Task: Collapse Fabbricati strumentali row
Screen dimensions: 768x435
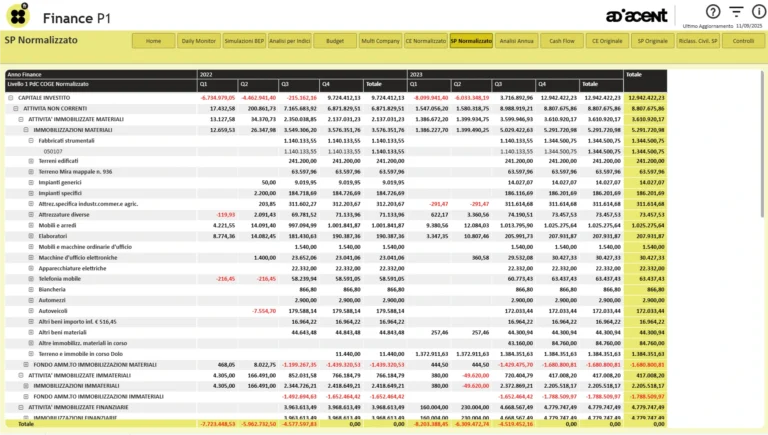Action: tap(30, 141)
